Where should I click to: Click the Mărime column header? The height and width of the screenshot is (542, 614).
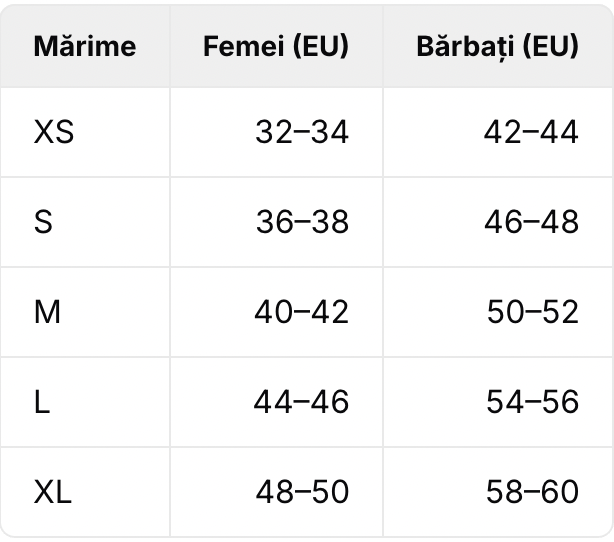[x=85, y=46]
